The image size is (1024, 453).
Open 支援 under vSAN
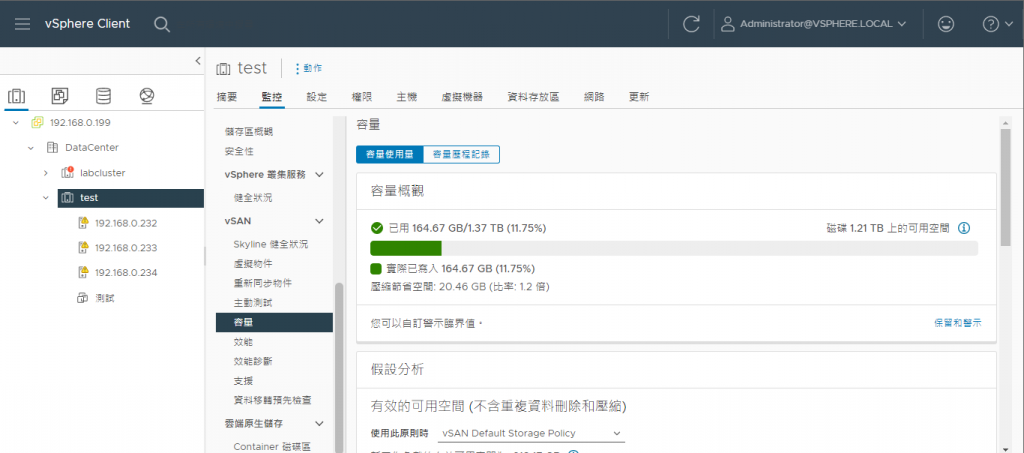[x=243, y=381]
